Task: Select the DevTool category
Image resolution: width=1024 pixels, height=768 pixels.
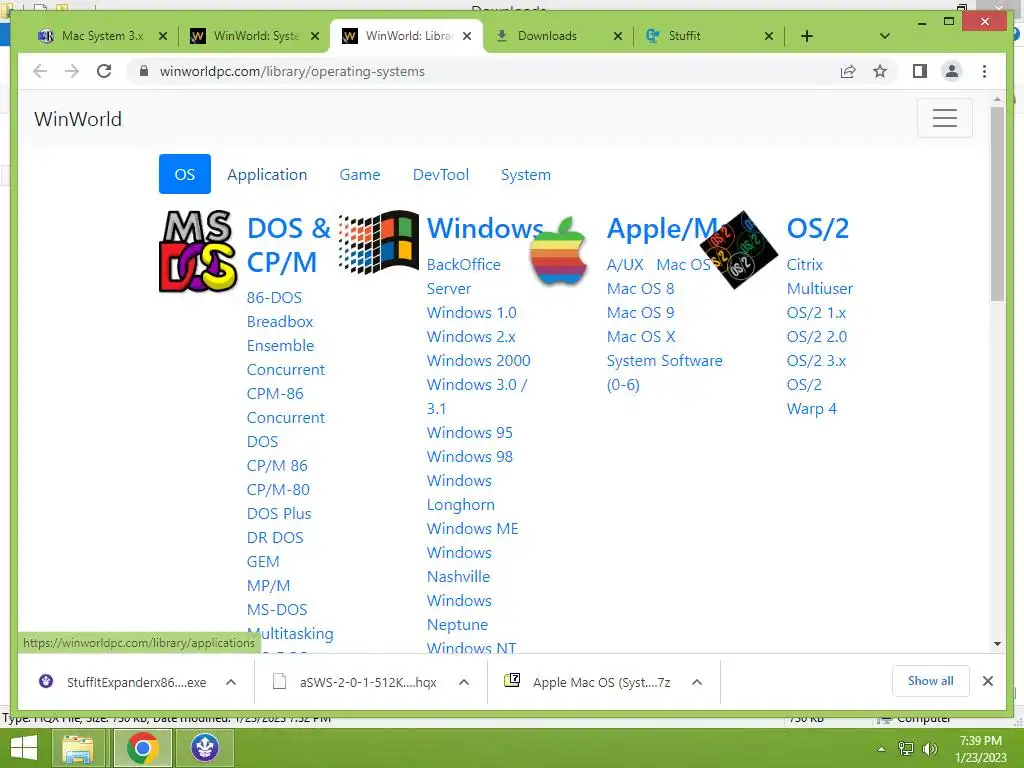Action: 441,174
